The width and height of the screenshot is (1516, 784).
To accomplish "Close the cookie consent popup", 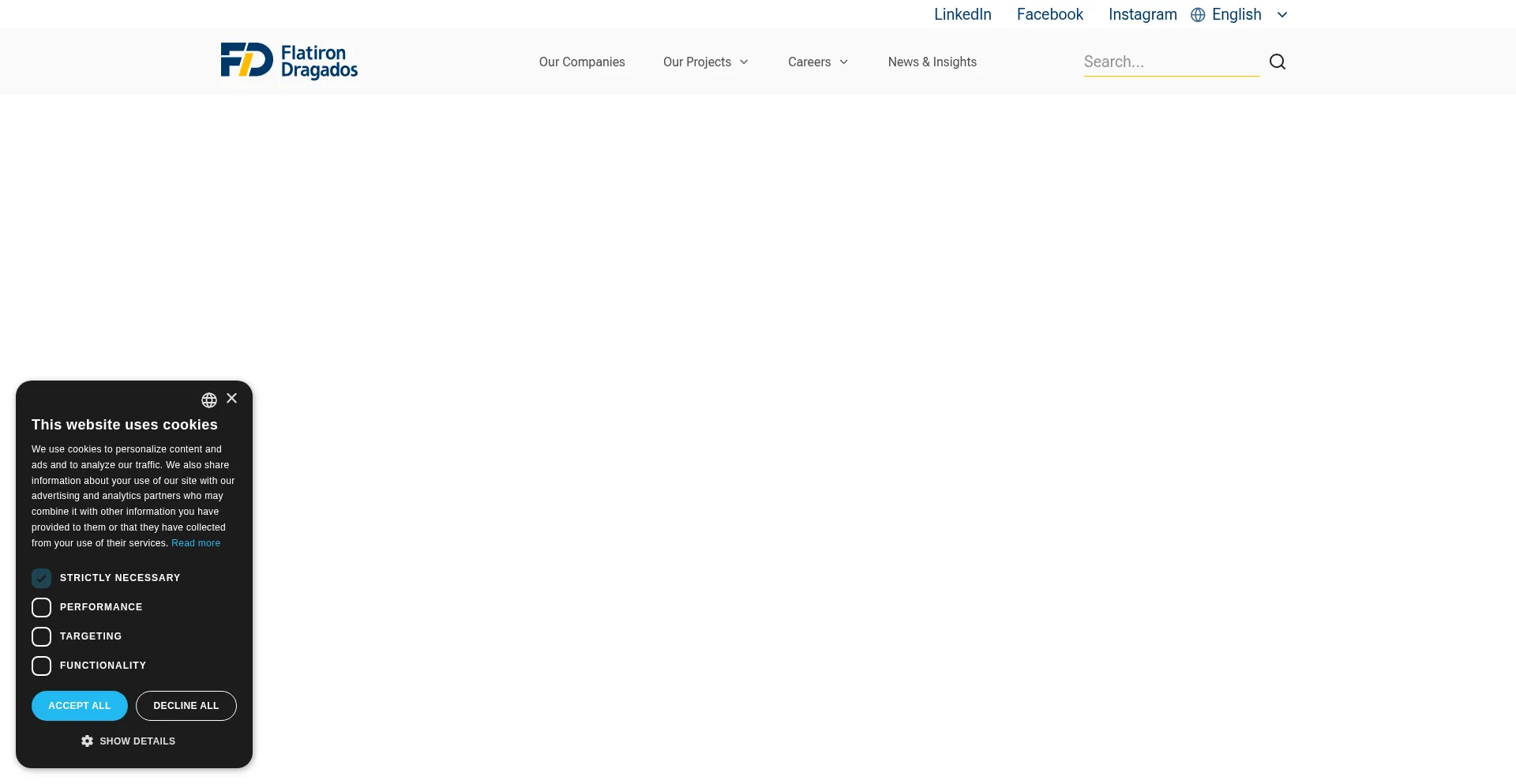I will (231, 399).
